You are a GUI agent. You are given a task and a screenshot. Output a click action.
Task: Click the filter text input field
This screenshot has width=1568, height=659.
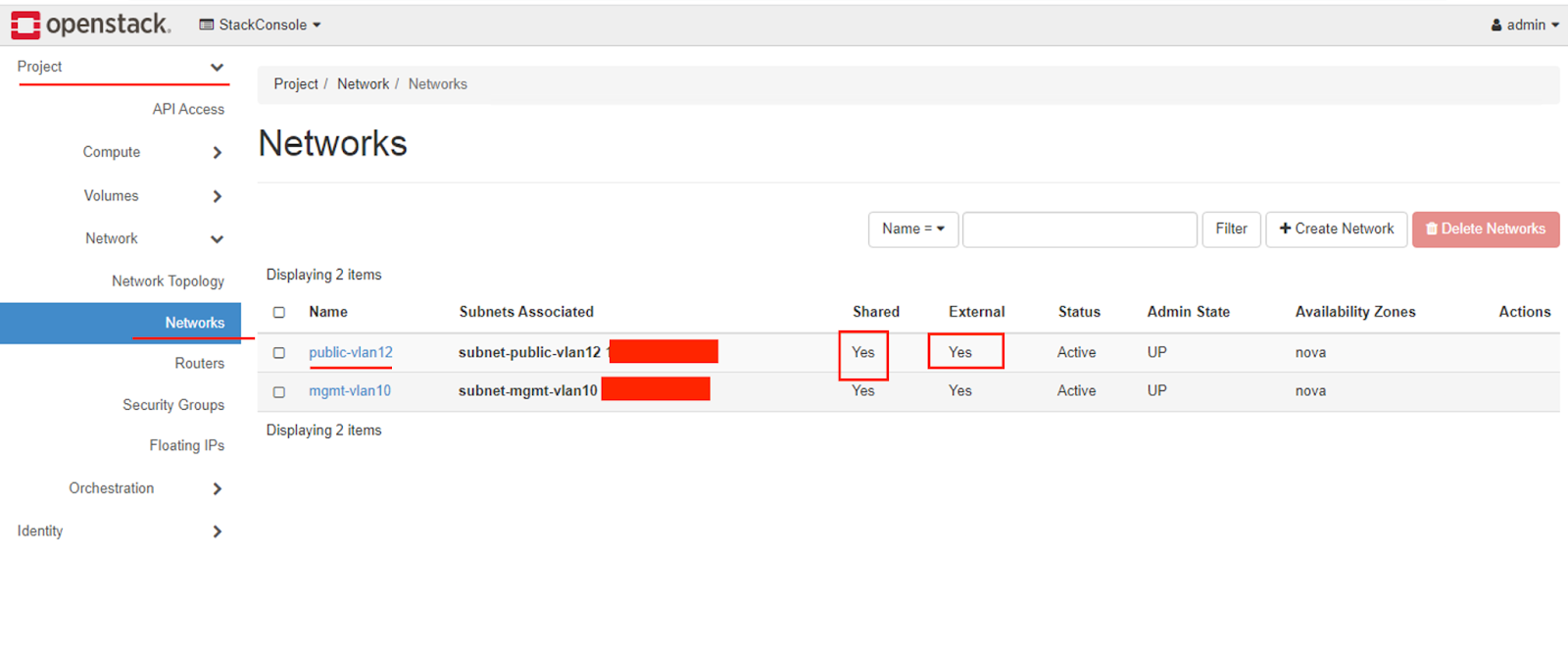1080,229
